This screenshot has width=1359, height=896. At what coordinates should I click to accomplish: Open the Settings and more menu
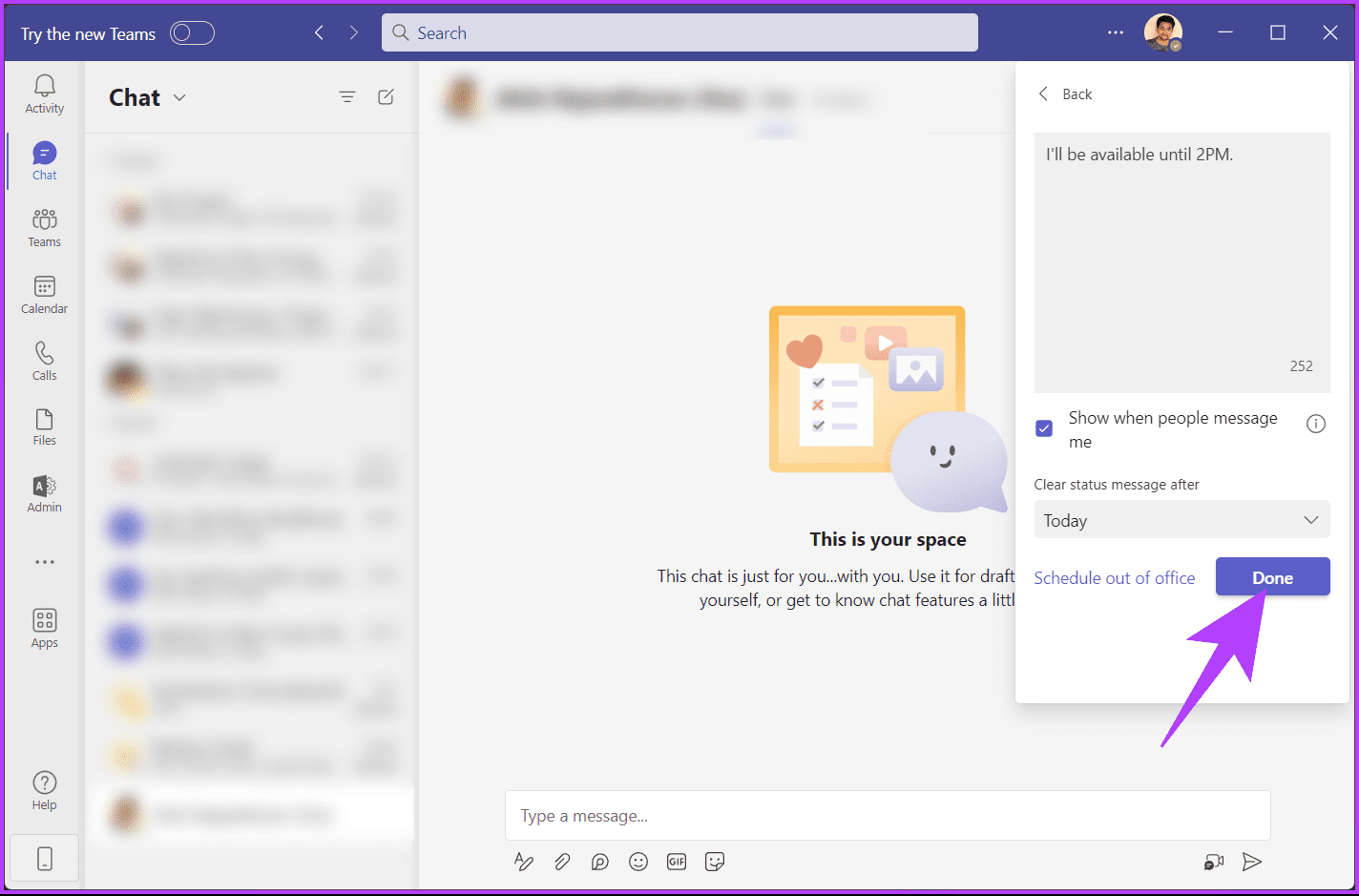1115,32
